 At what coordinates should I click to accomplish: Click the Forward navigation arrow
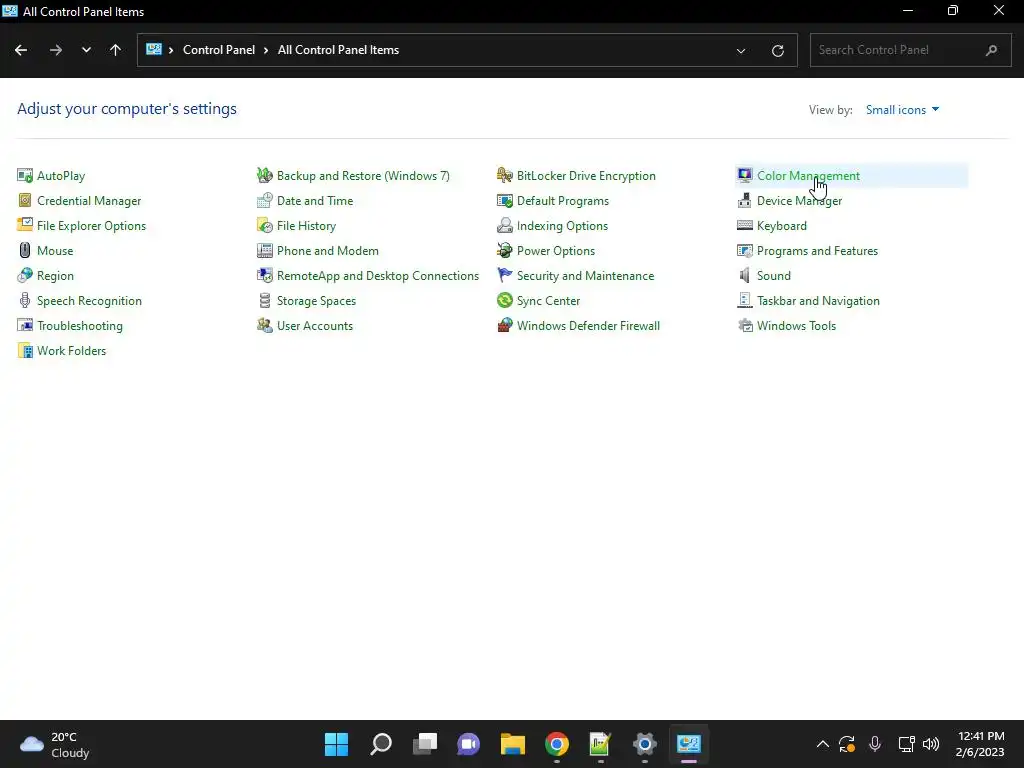tap(56, 50)
